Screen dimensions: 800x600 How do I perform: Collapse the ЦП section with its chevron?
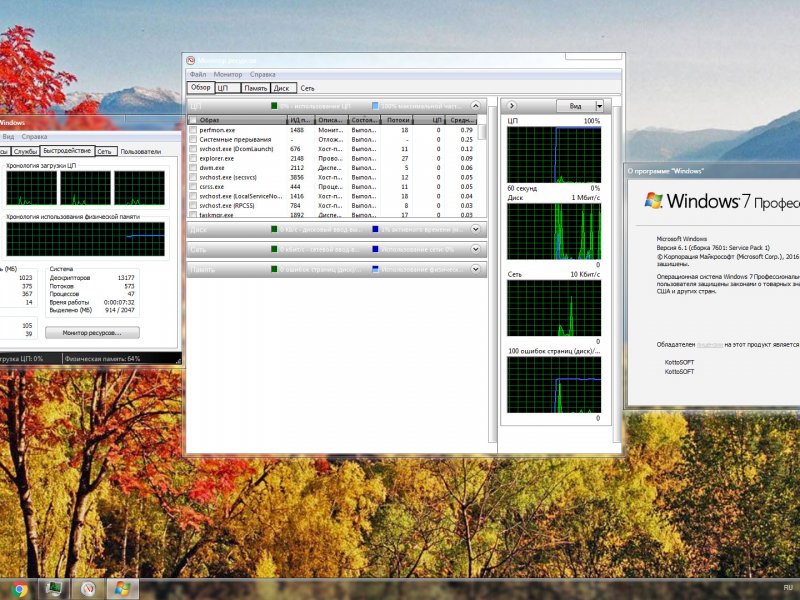click(476, 106)
